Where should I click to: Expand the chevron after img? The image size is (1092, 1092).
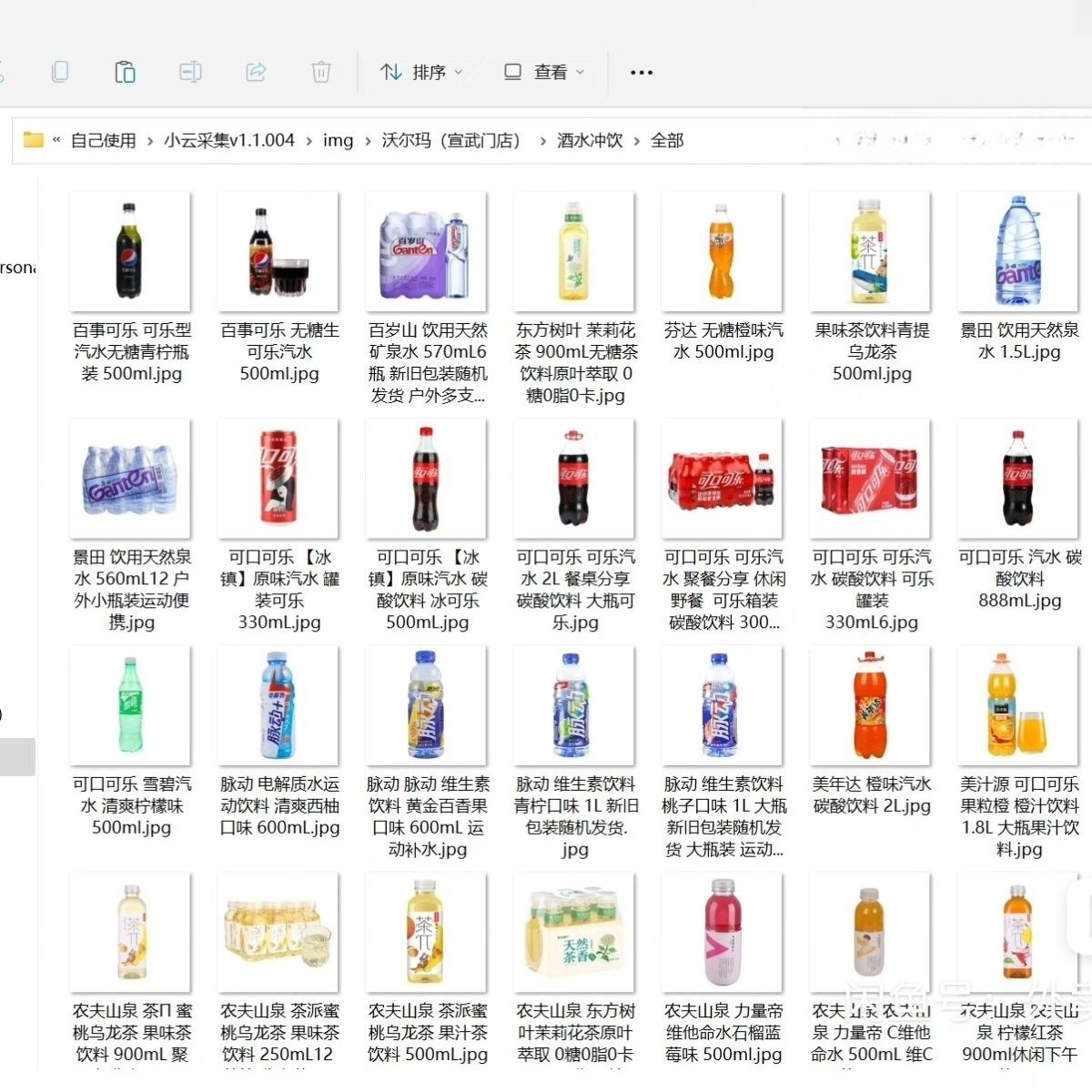tap(368, 141)
